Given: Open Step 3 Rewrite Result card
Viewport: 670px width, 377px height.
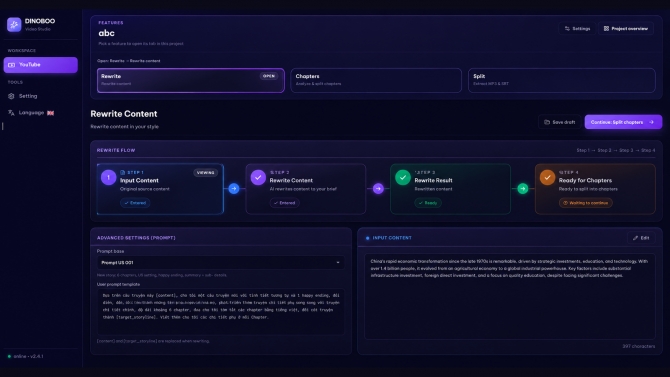Looking at the screenshot, I should pyautogui.click(x=450, y=188).
